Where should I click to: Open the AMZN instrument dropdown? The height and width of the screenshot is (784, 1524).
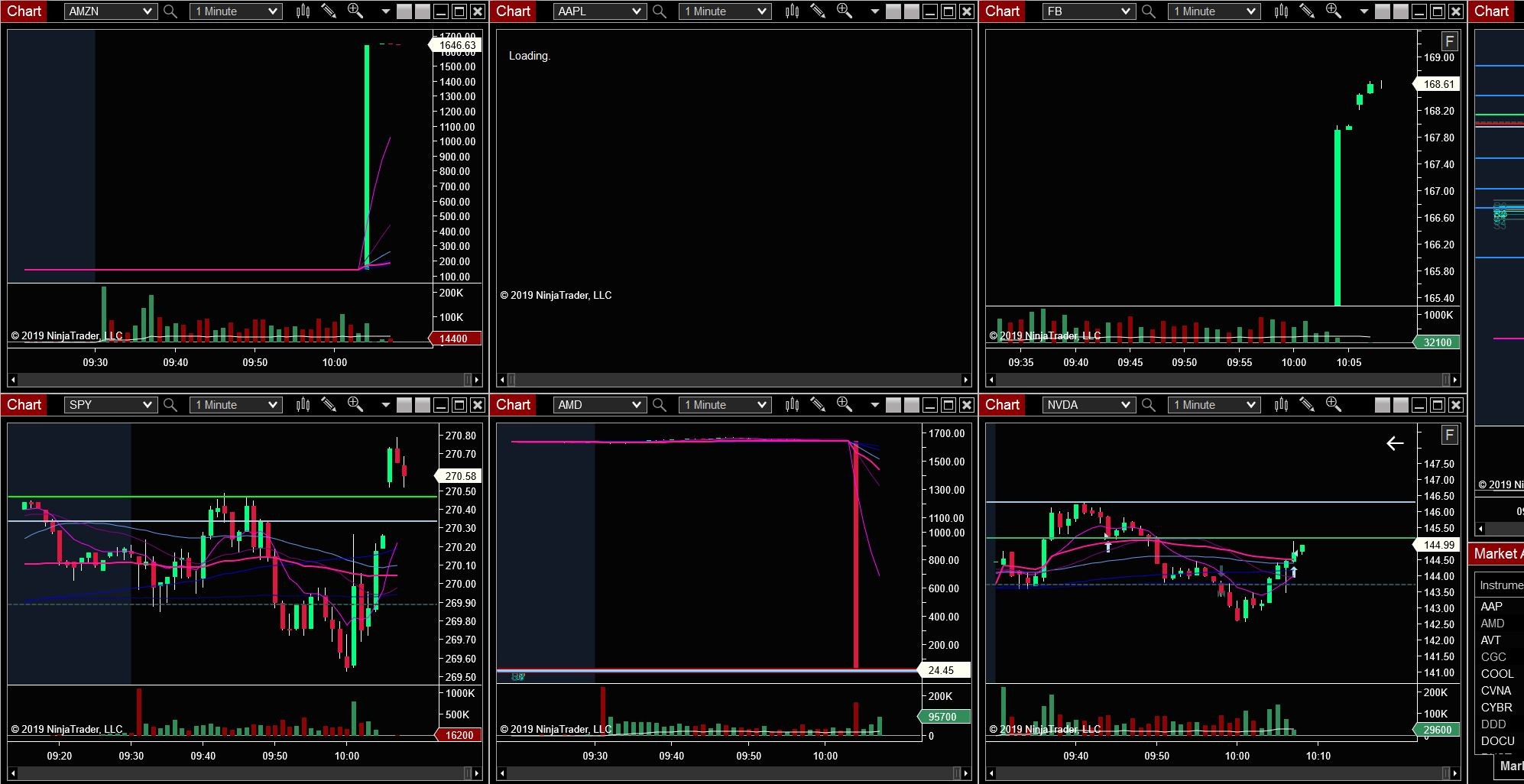click(x=111, y=11)
